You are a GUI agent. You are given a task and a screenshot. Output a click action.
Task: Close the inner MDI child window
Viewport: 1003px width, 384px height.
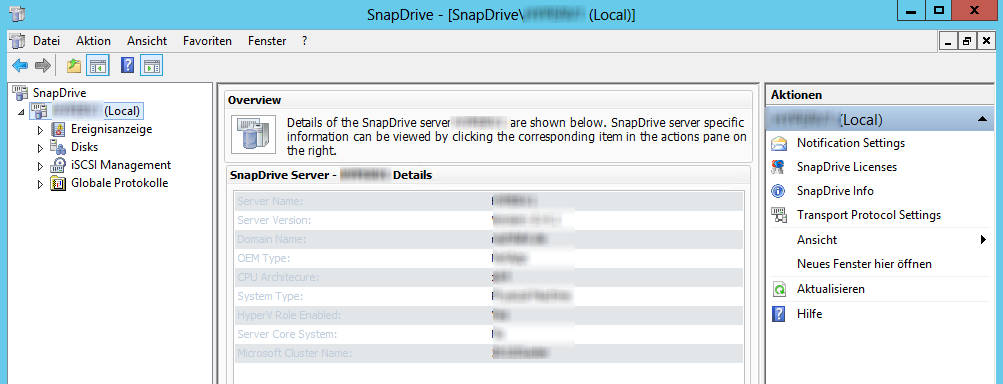986,41
